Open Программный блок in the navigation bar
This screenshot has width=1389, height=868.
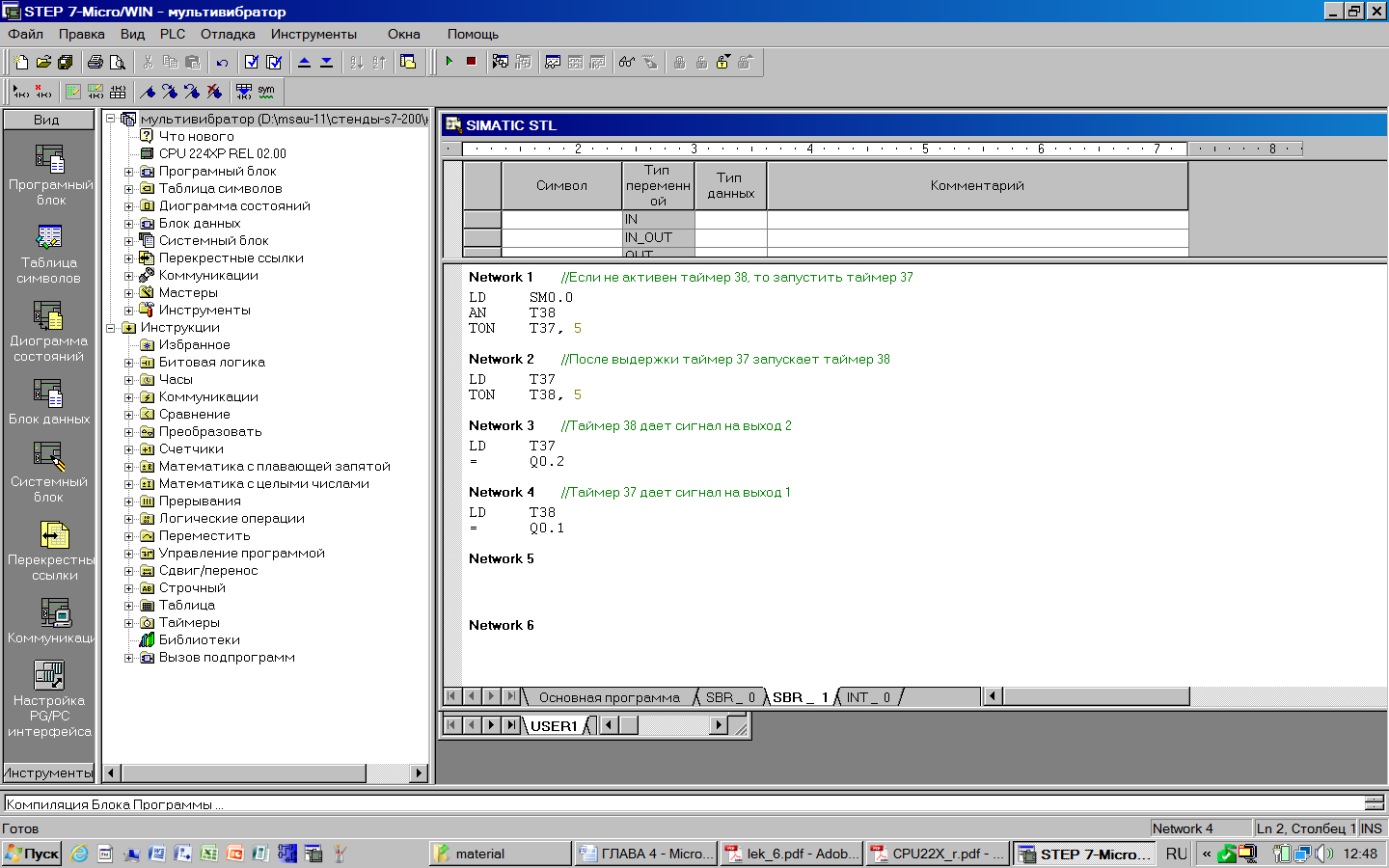49,175
